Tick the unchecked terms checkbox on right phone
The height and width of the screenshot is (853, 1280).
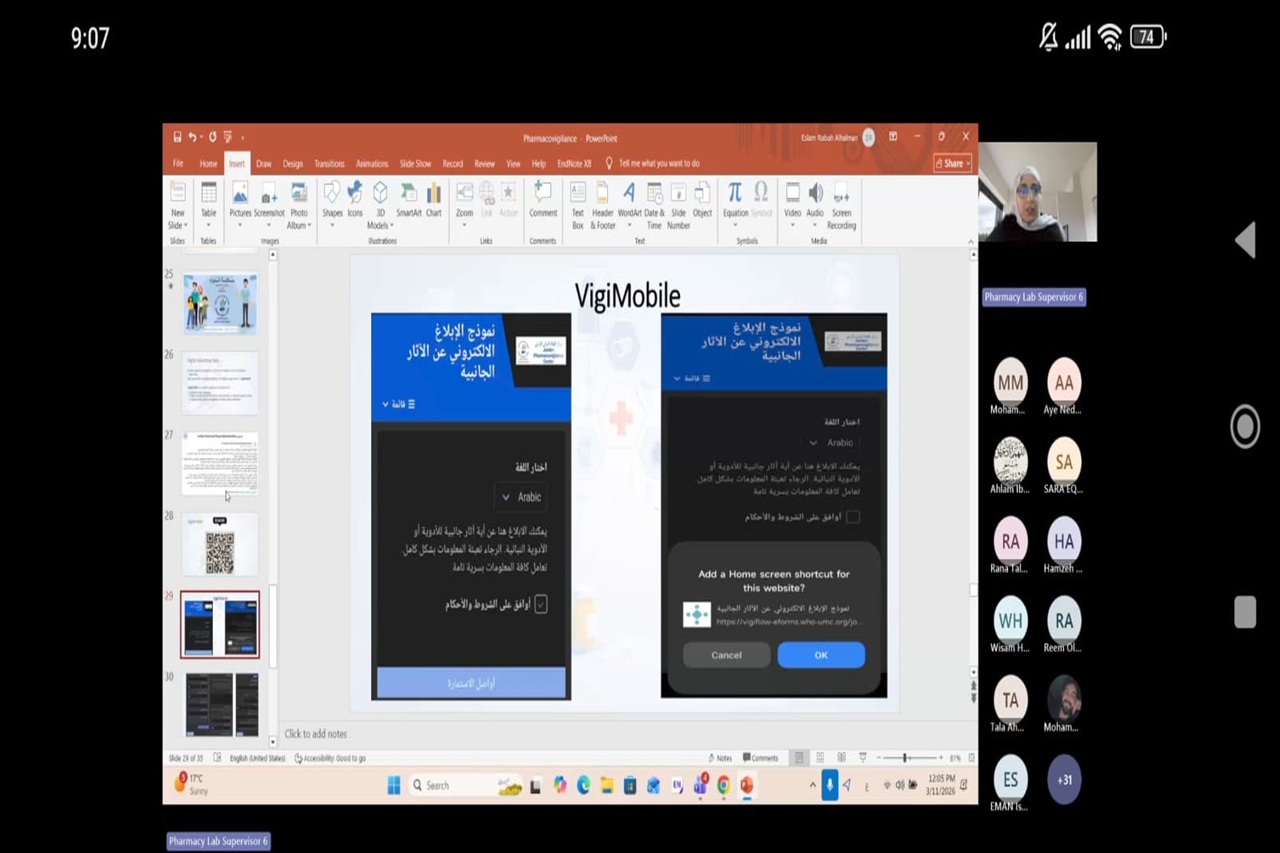pos(852,517)
